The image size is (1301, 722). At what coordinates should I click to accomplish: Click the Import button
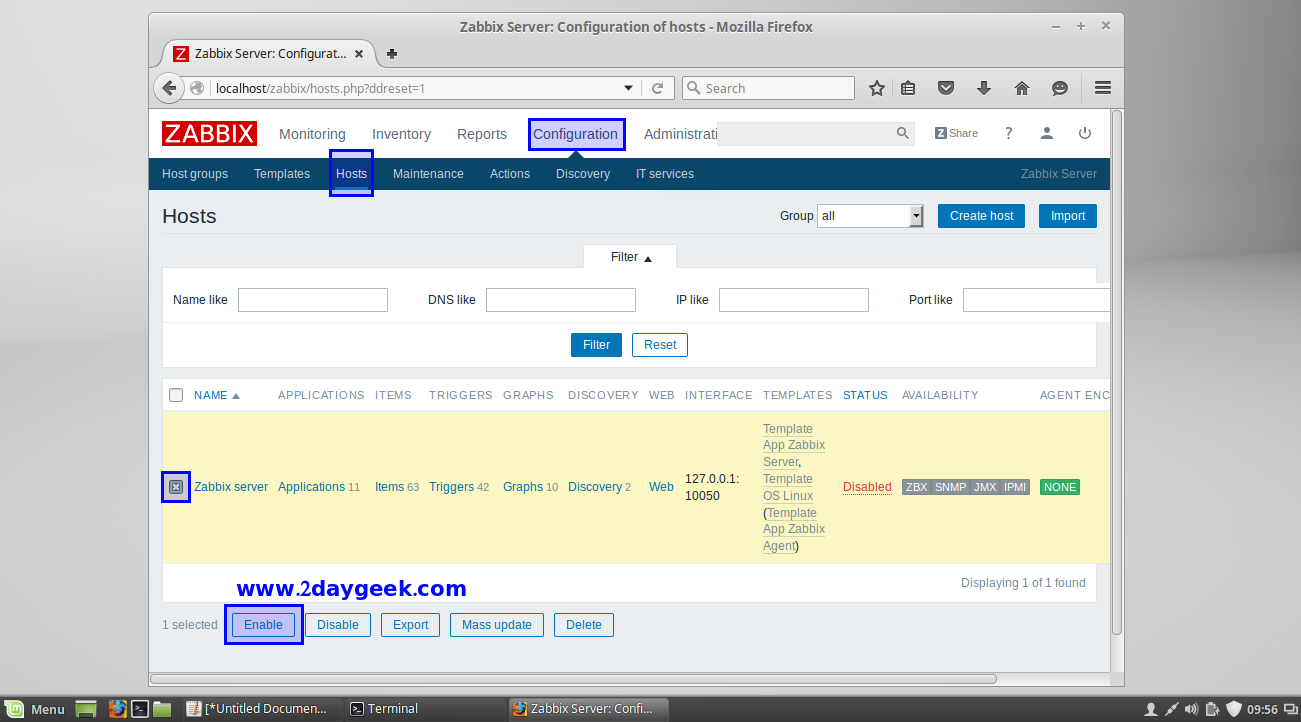pyautogui.click(x=1068, y=216)
